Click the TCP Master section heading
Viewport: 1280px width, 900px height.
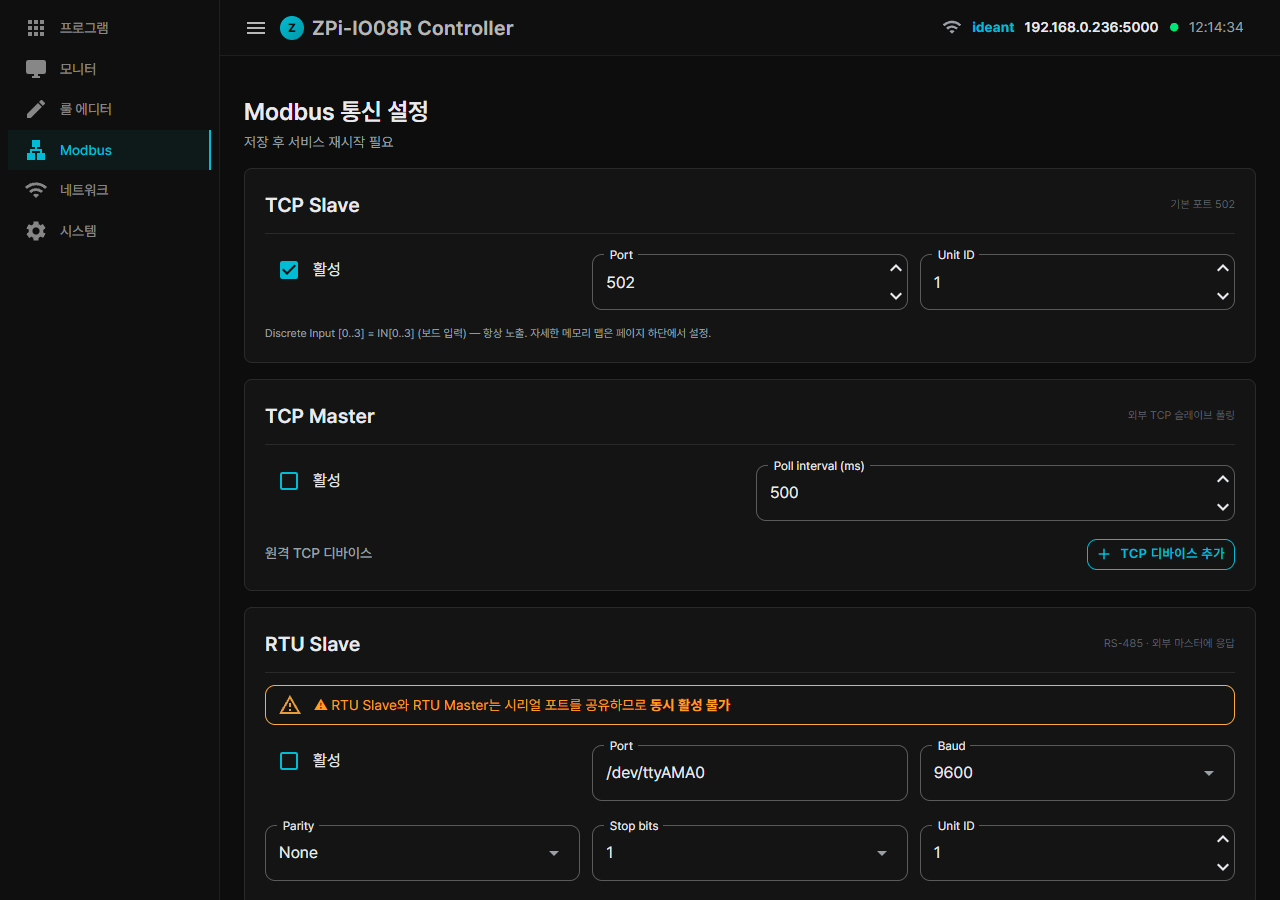click(x=320, y=416)
